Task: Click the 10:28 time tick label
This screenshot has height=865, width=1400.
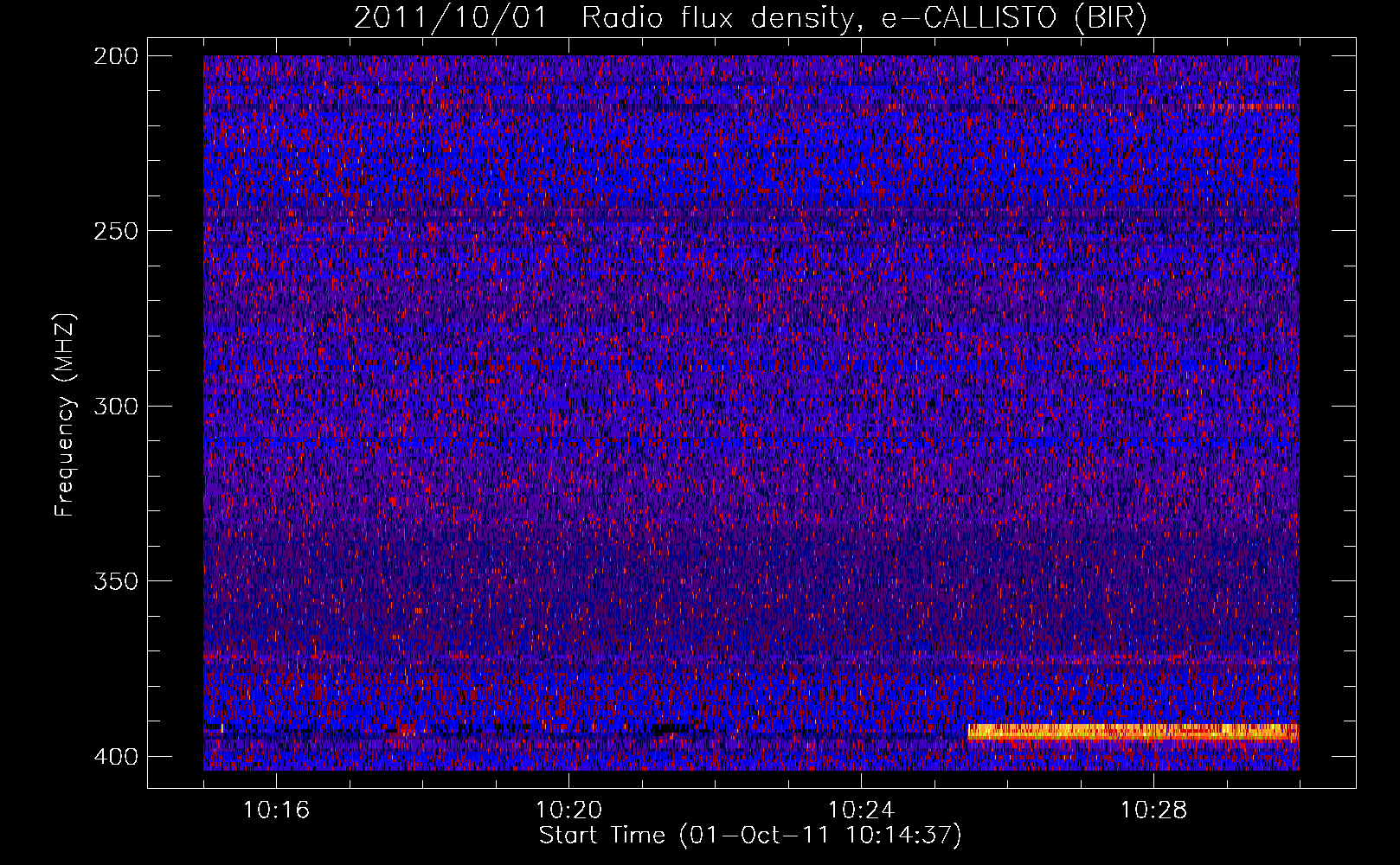Action: (1153, 811)
